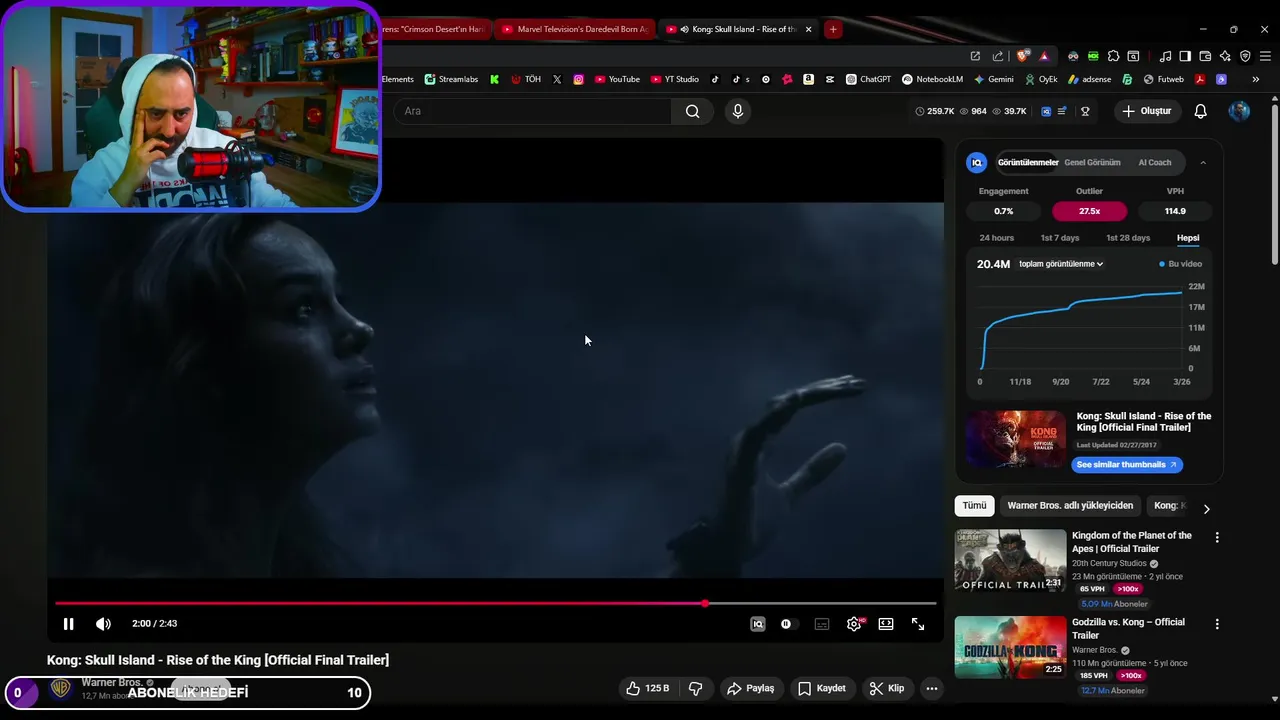
Task: Open the YT Studio bookmark
Action: [x=675, y=79]
